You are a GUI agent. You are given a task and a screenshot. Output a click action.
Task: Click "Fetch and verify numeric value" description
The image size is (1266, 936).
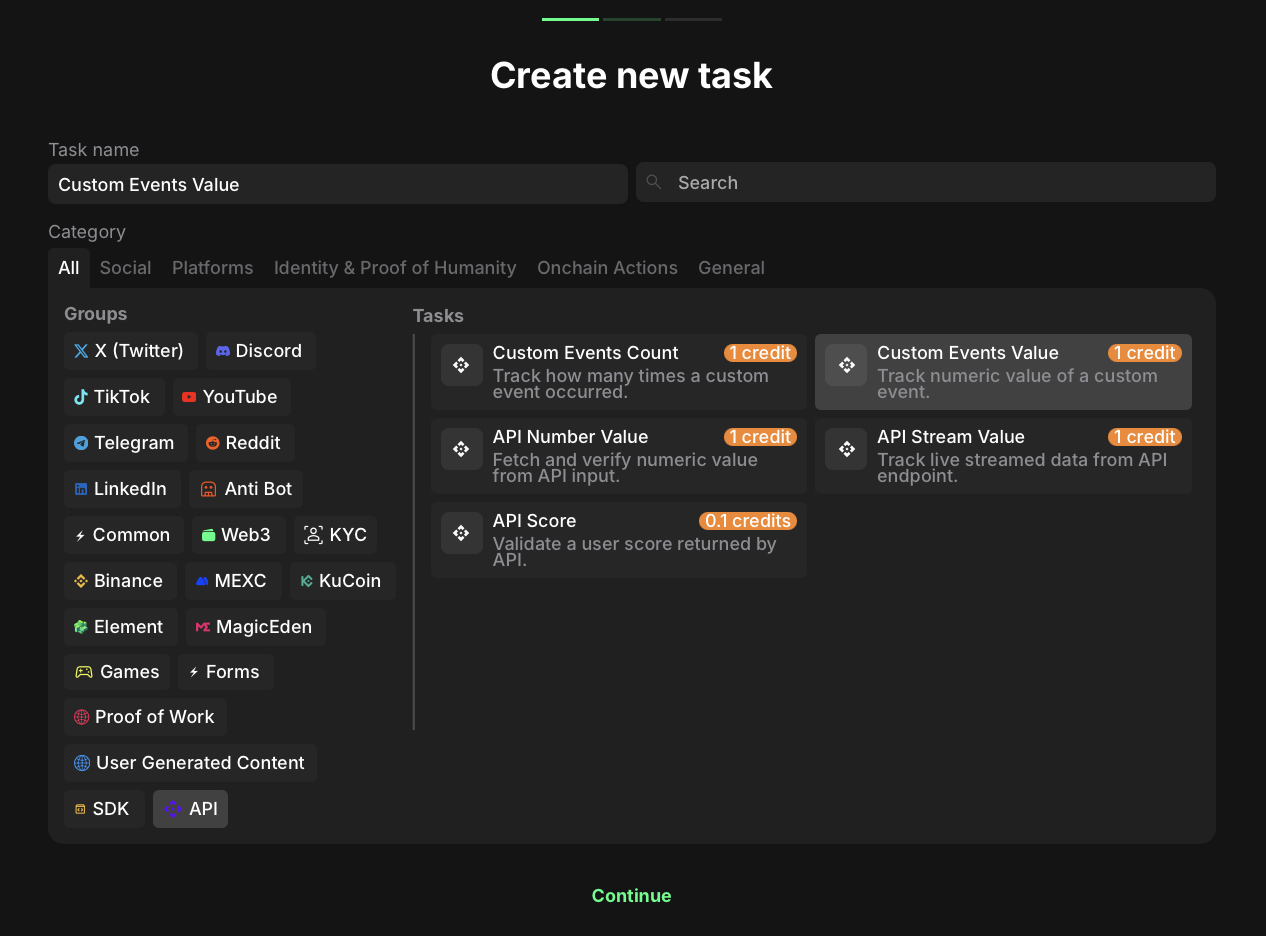click(625, 468)
